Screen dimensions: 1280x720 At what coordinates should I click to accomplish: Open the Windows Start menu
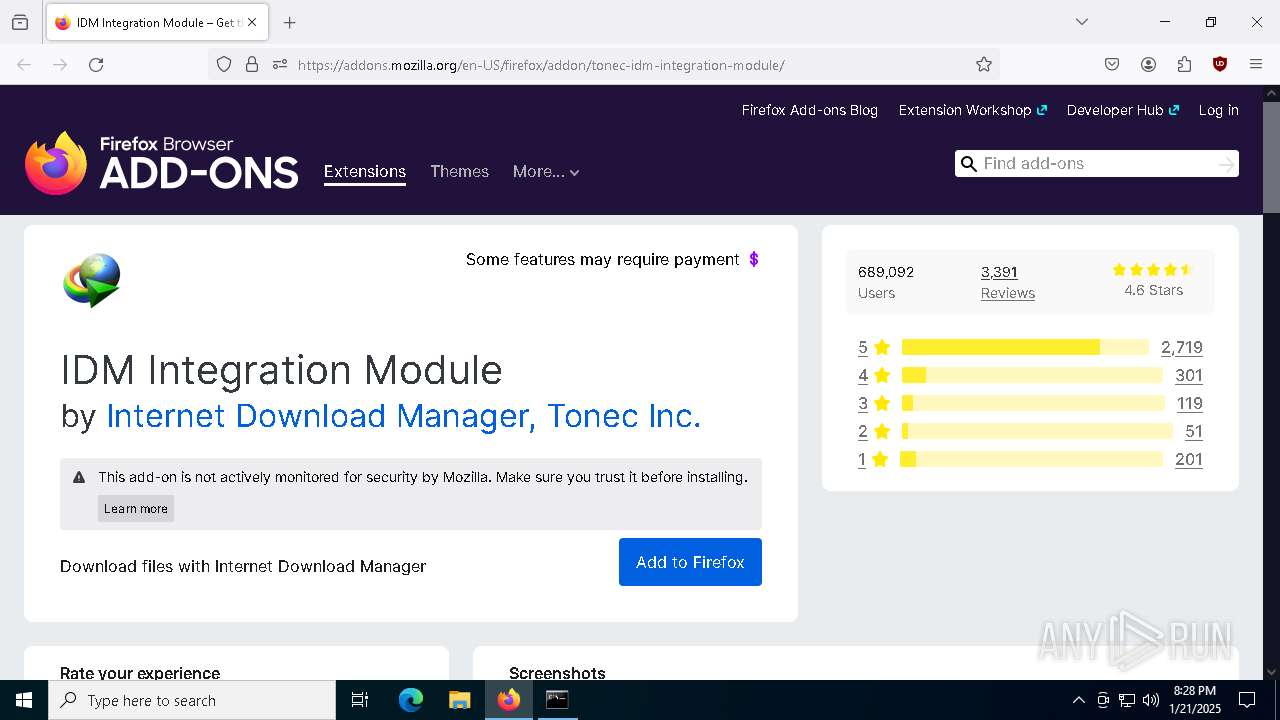point(24,700)
